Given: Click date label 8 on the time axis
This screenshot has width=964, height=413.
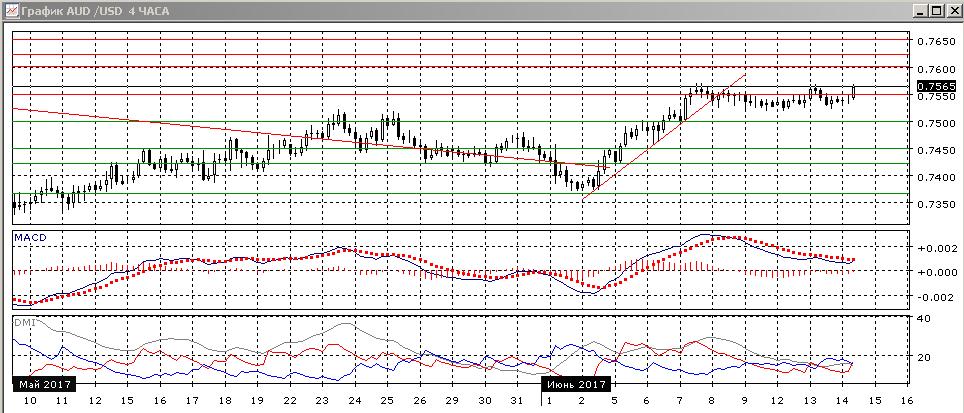Looking at the screenshot, I should 713,401.
